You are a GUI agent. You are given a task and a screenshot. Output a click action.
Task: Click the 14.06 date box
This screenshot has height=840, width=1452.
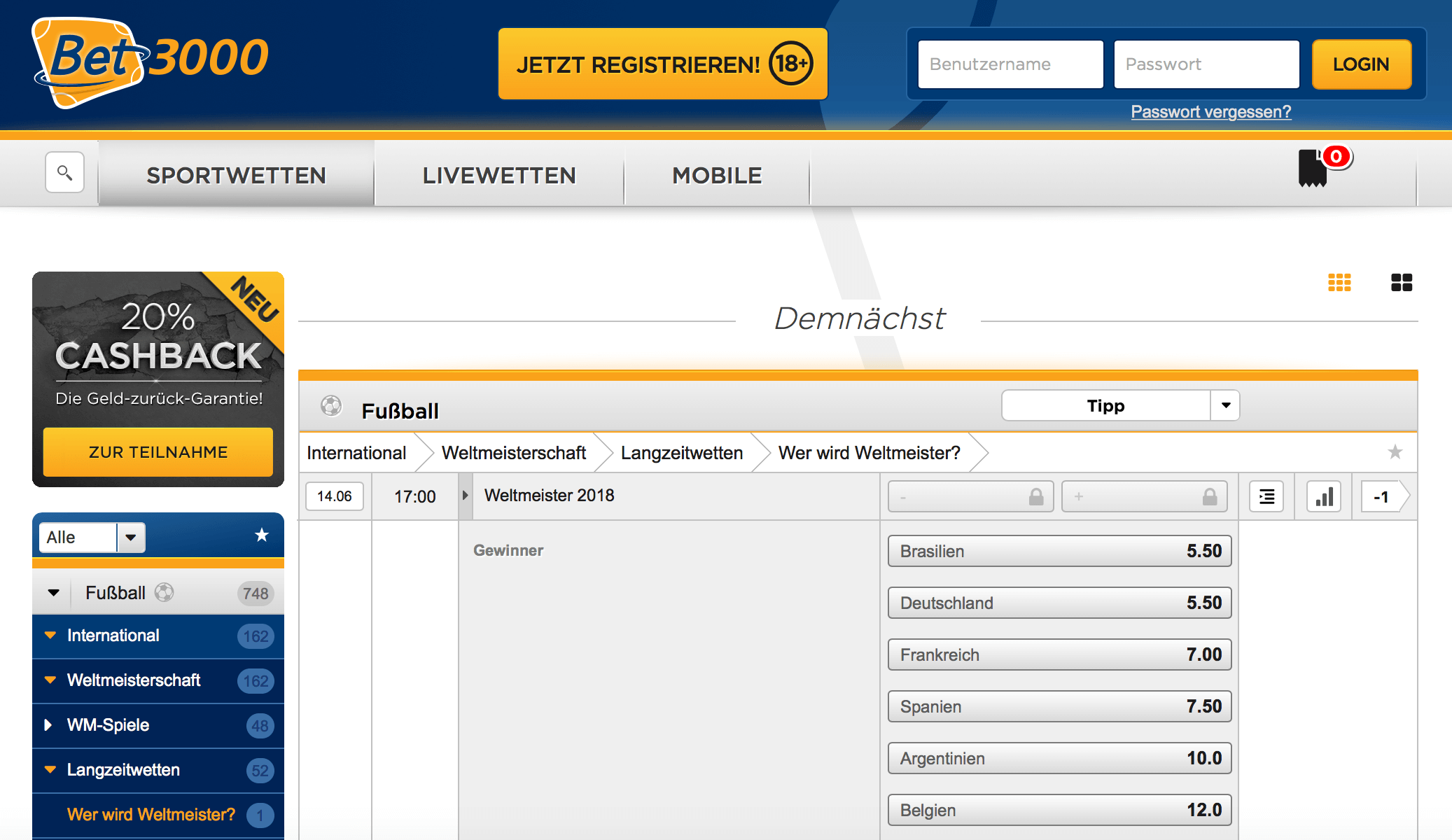pyautogui.click(x=335, y=496)
